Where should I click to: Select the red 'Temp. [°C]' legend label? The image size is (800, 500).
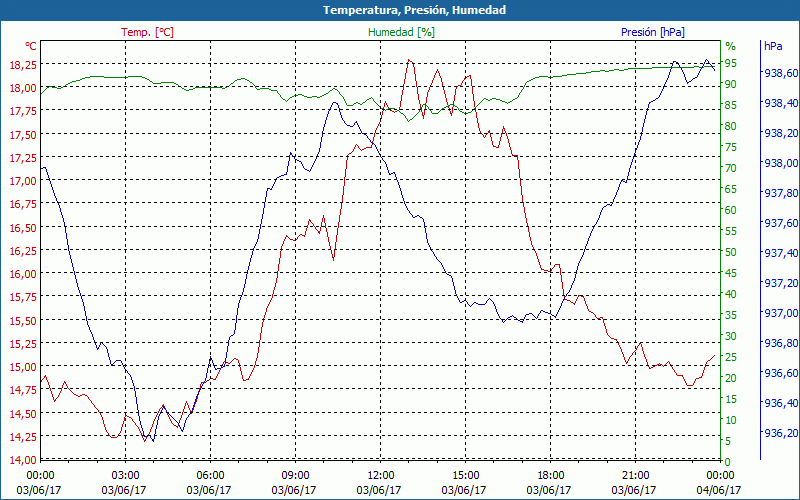click(x=147, y=32)
